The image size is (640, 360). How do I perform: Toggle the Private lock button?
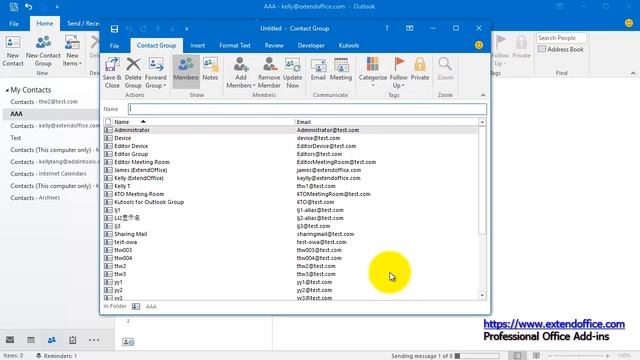[x=420, y=69]
